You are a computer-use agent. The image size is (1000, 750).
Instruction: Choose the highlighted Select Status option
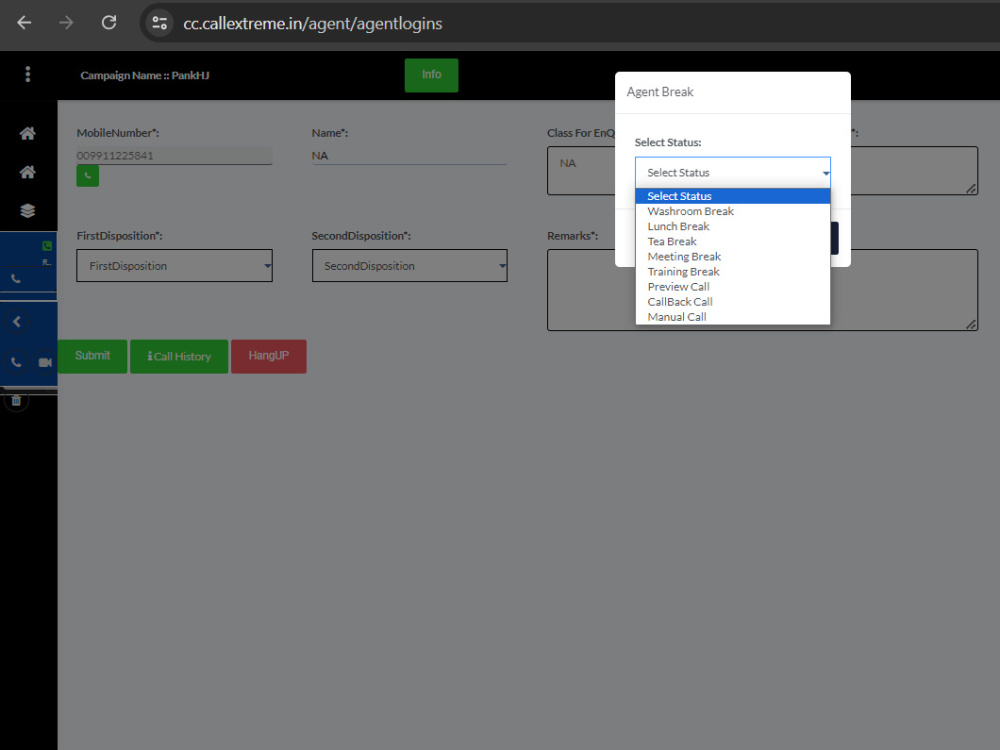tap(733, 196)
